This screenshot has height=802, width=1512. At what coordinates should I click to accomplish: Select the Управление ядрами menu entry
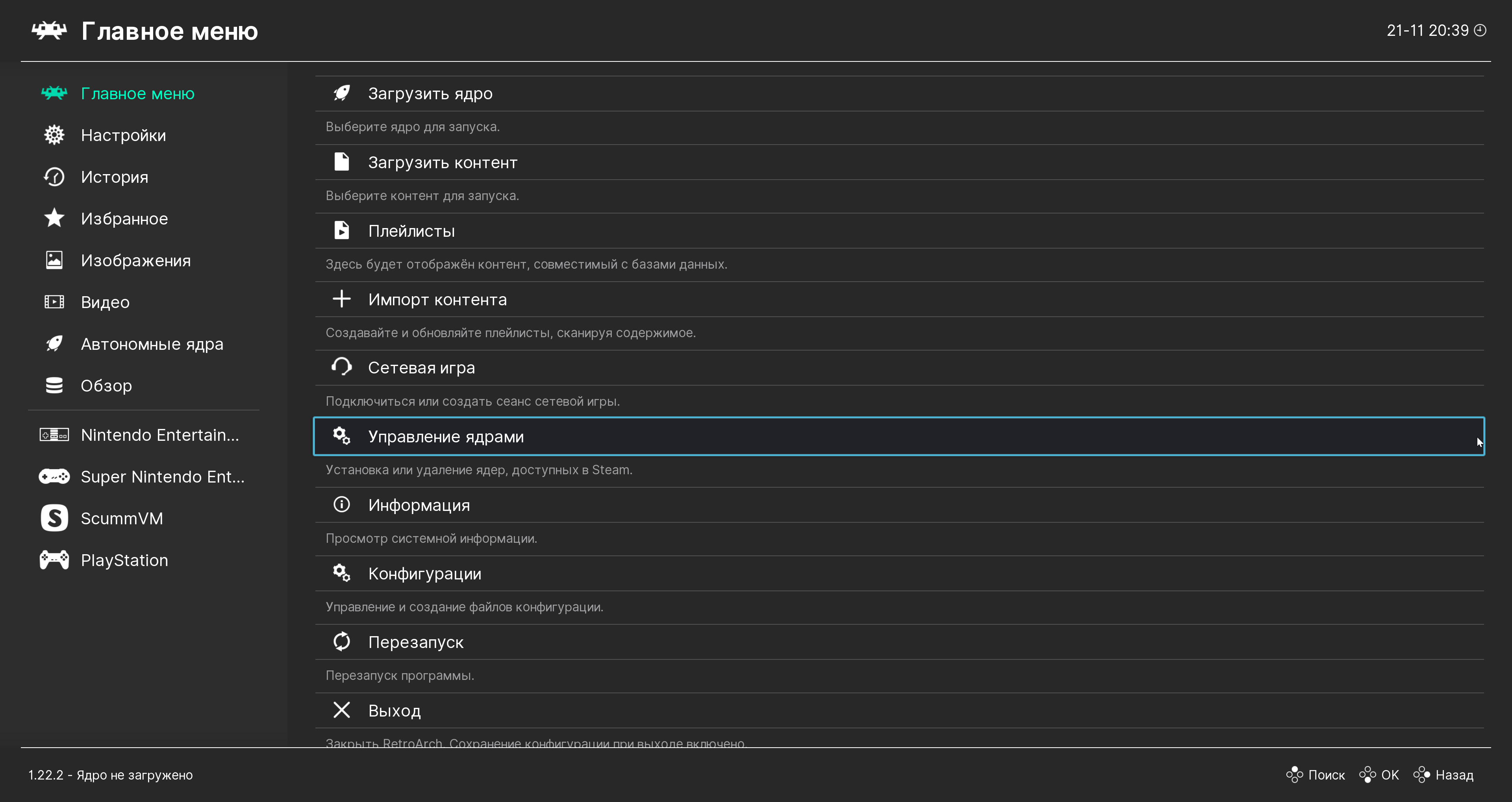446,436
